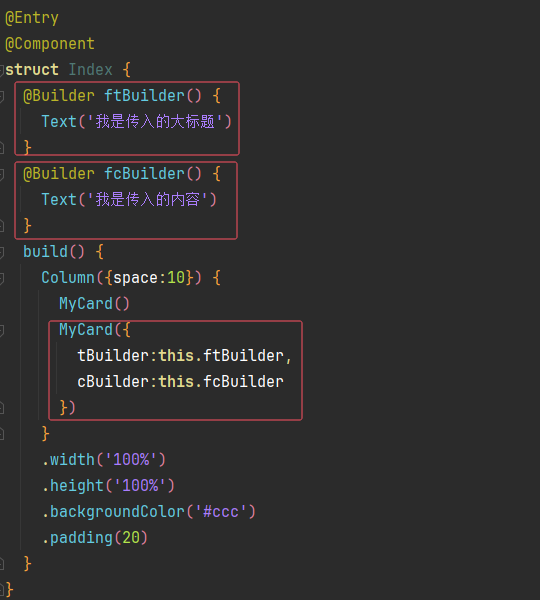This screenshot has height=600, width=540.
Task: Click the .height('100%') call
Action: click(108, 486)
